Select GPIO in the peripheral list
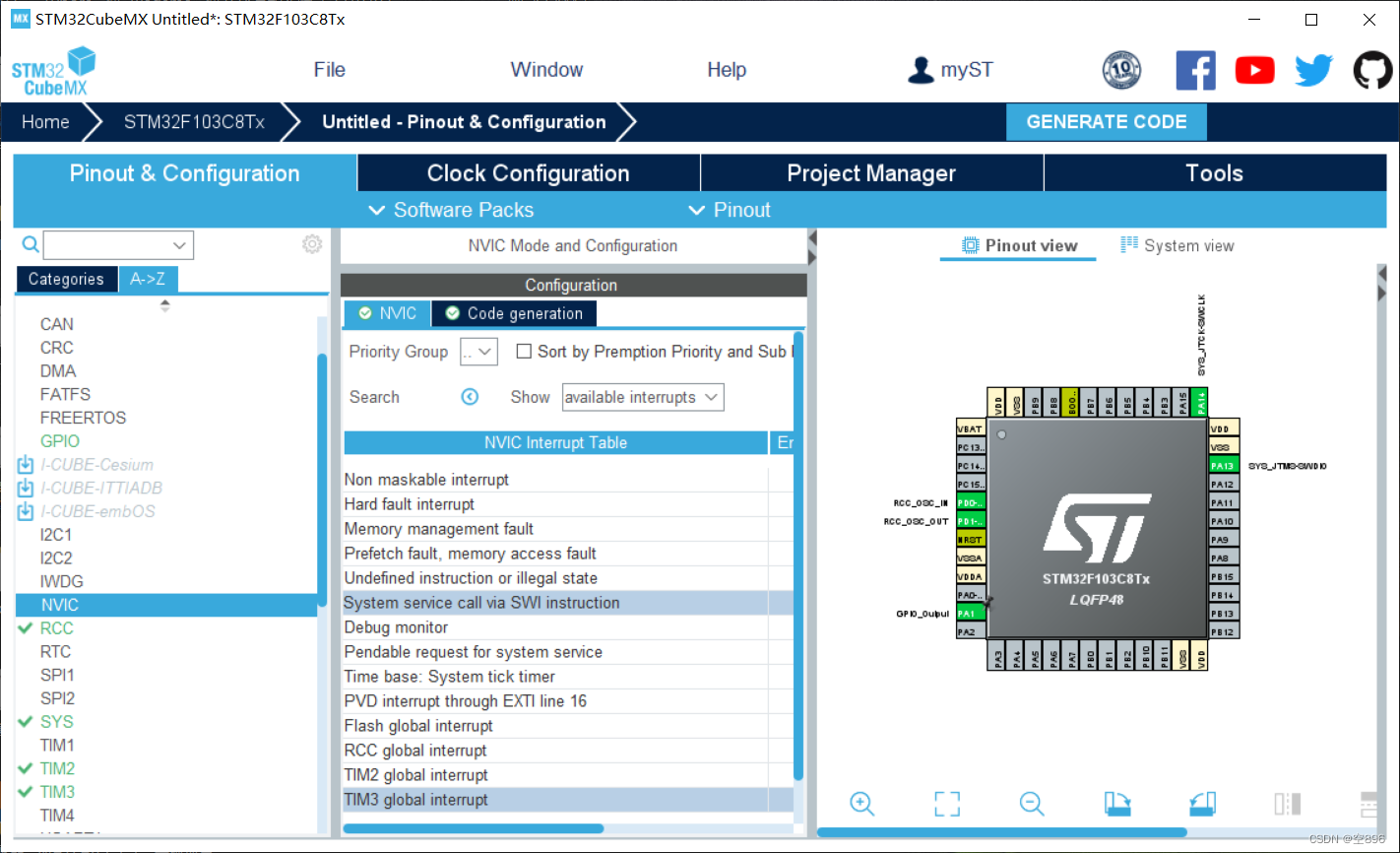1400x853 pixels. (x=60, y=441)
